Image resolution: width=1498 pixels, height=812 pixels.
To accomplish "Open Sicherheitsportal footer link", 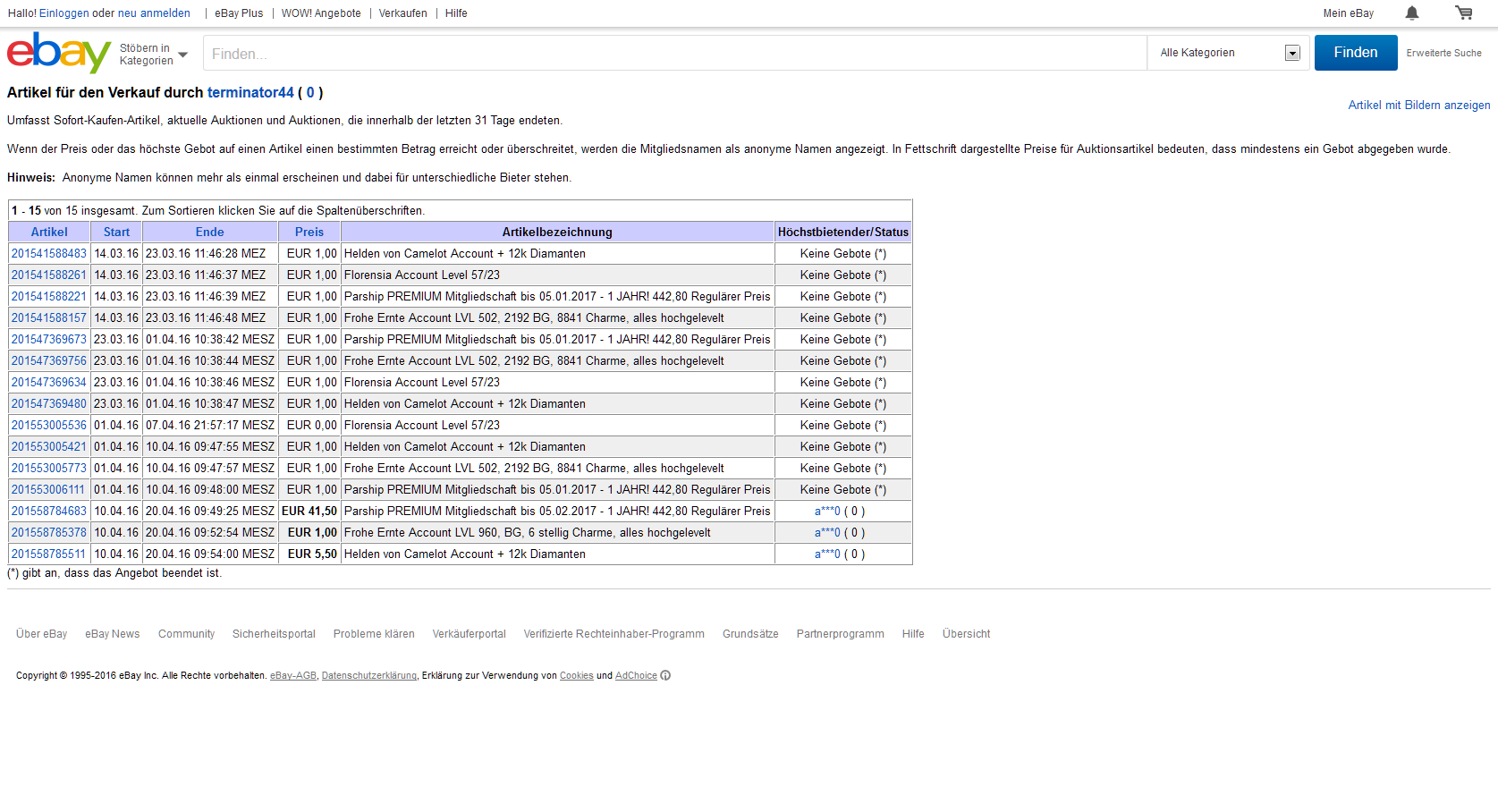I will click(x=274, y=634).
